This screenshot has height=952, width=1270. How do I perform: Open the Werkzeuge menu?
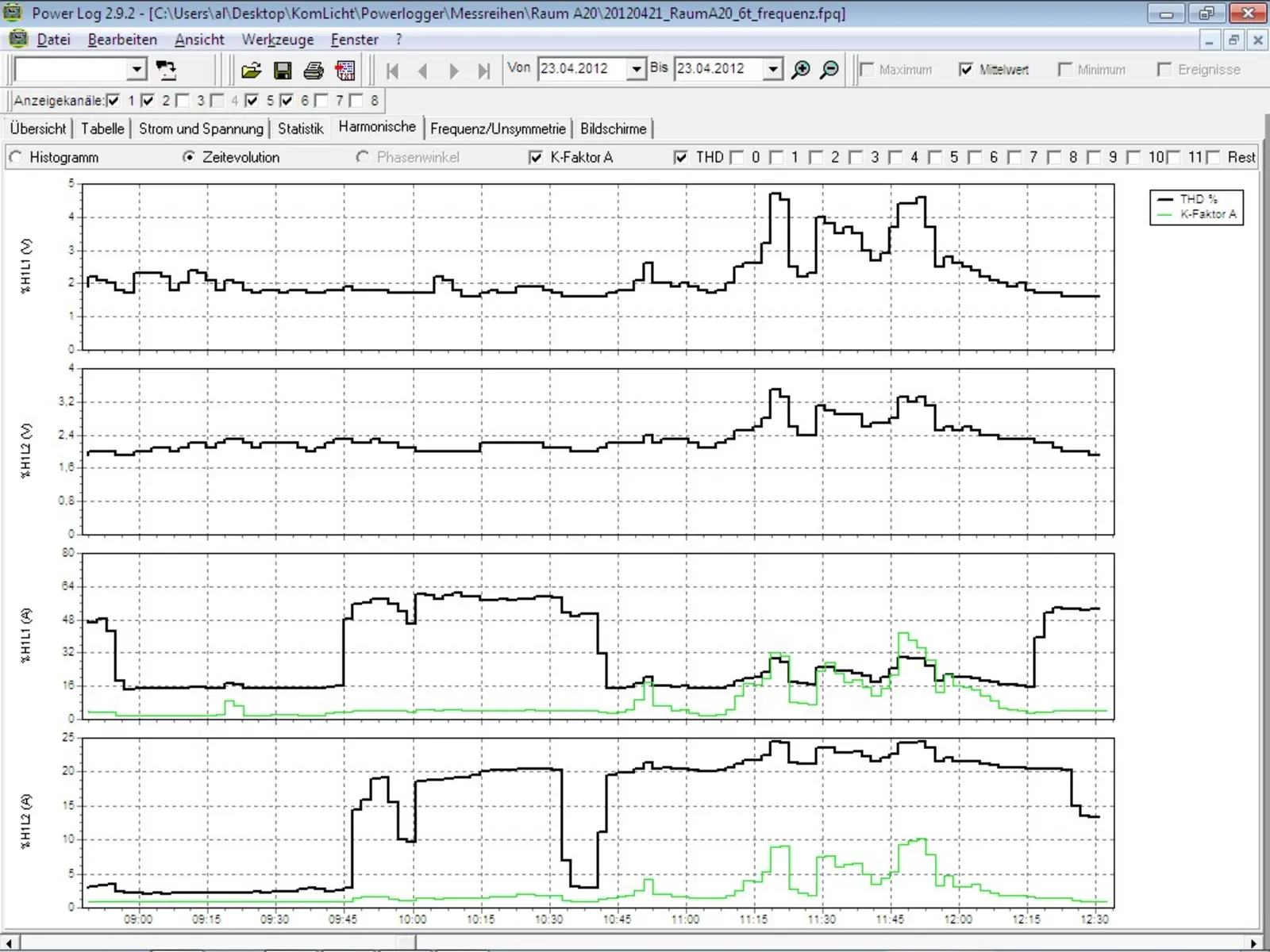[277, 40]
